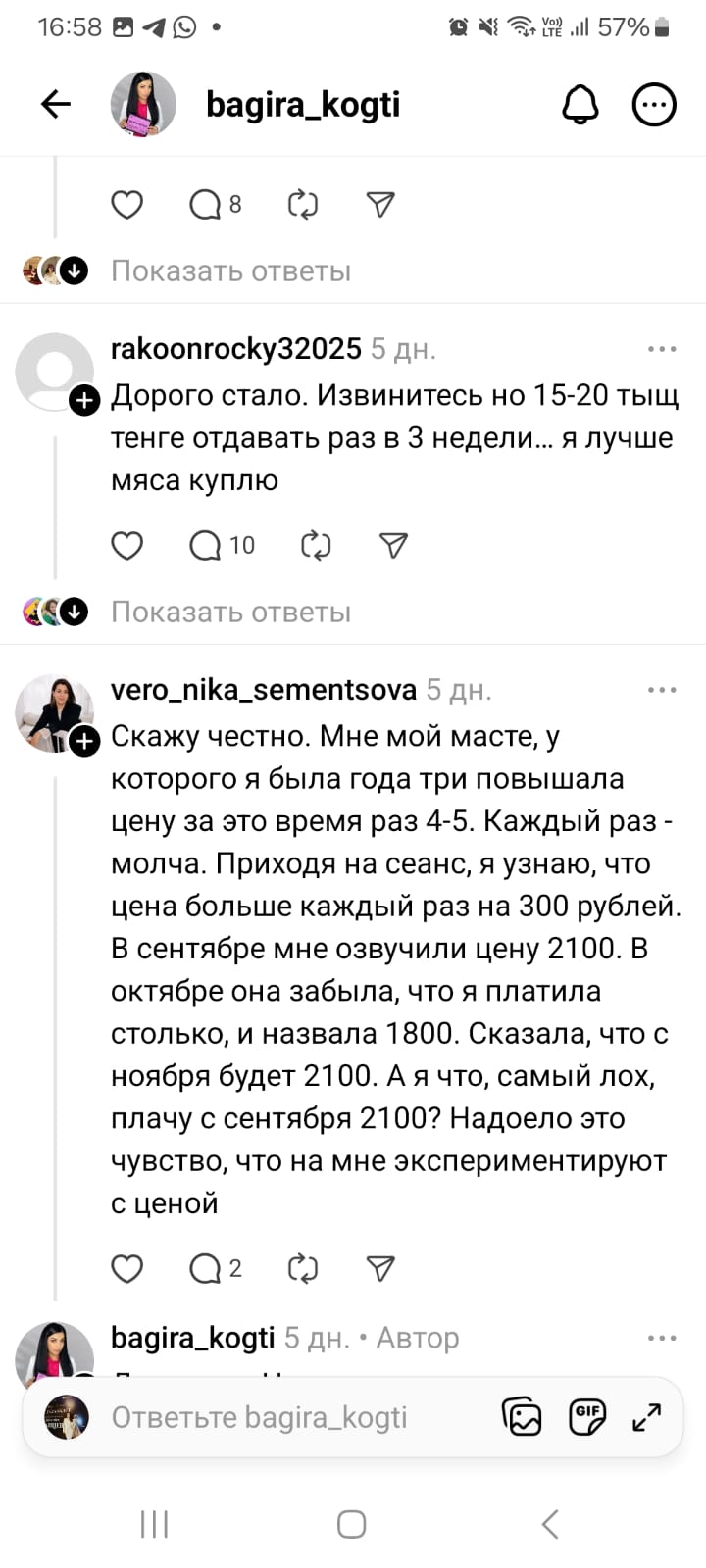706x1568 pixels.
Task: Open more options for rakoonrocky32025's comment
Action: (662, 349)
